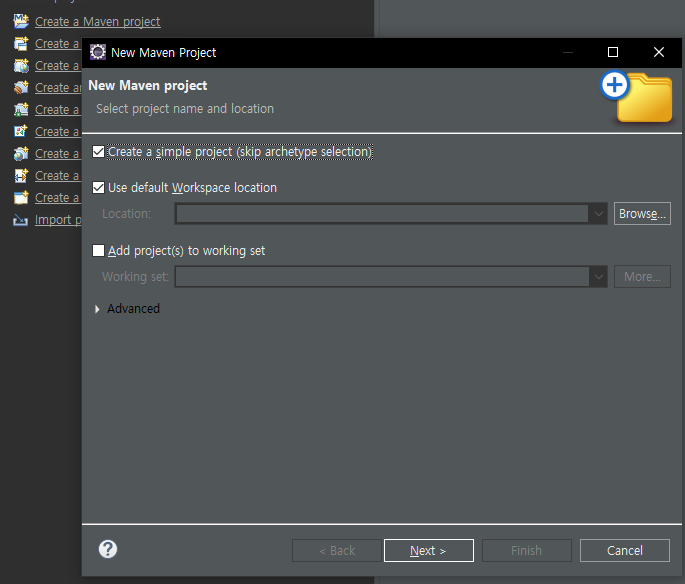Click the 'New Maven project' heading text
The height and width of the screenshot is (584, 685).
tap(148, 86)
